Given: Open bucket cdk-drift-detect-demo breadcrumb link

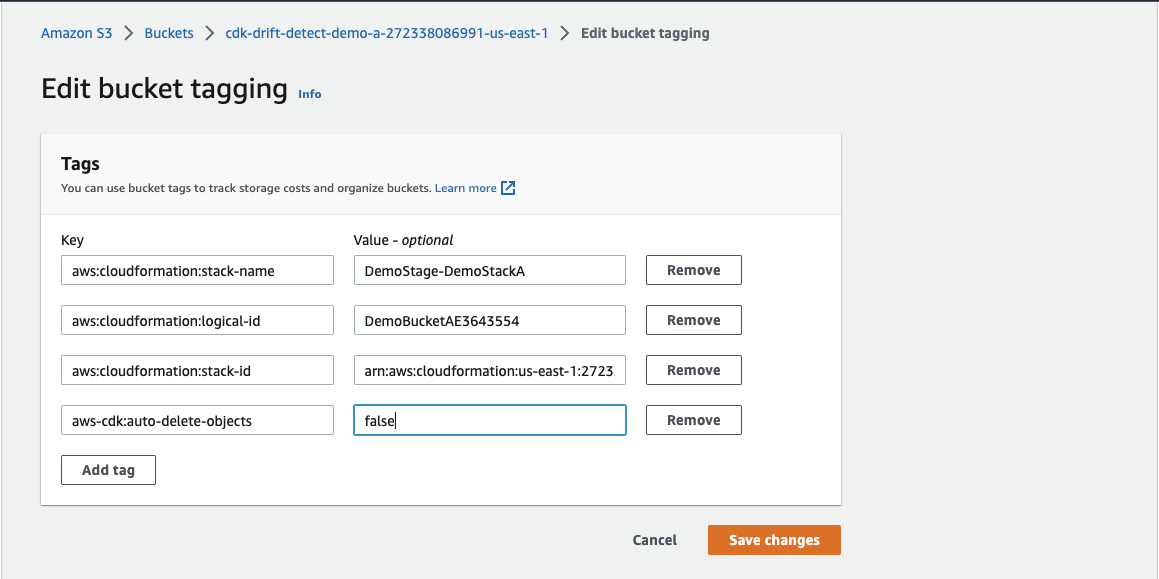Looking at the screenshot, I should coord(388,32).
